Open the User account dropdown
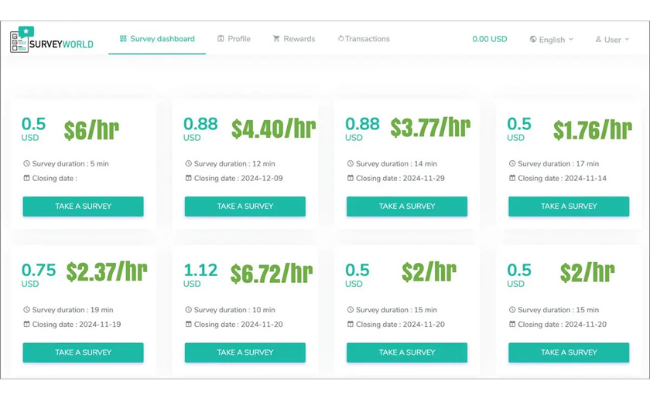The width and height of the screenshot is (650, 400). click(612, 39)
